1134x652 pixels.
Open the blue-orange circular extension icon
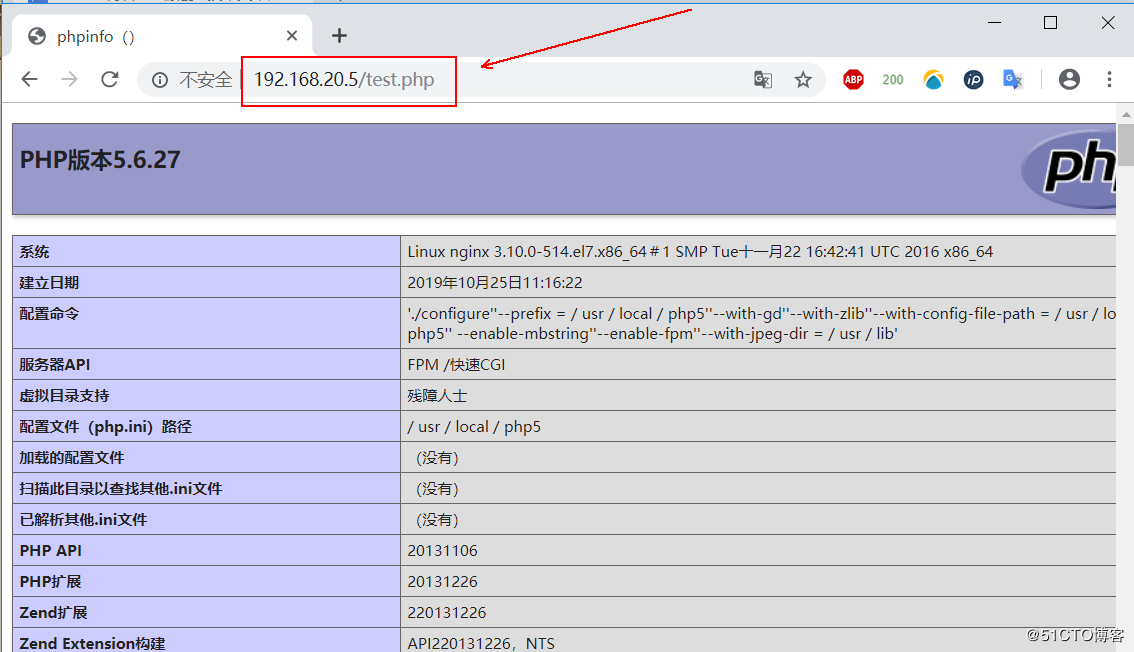point(934,80)
